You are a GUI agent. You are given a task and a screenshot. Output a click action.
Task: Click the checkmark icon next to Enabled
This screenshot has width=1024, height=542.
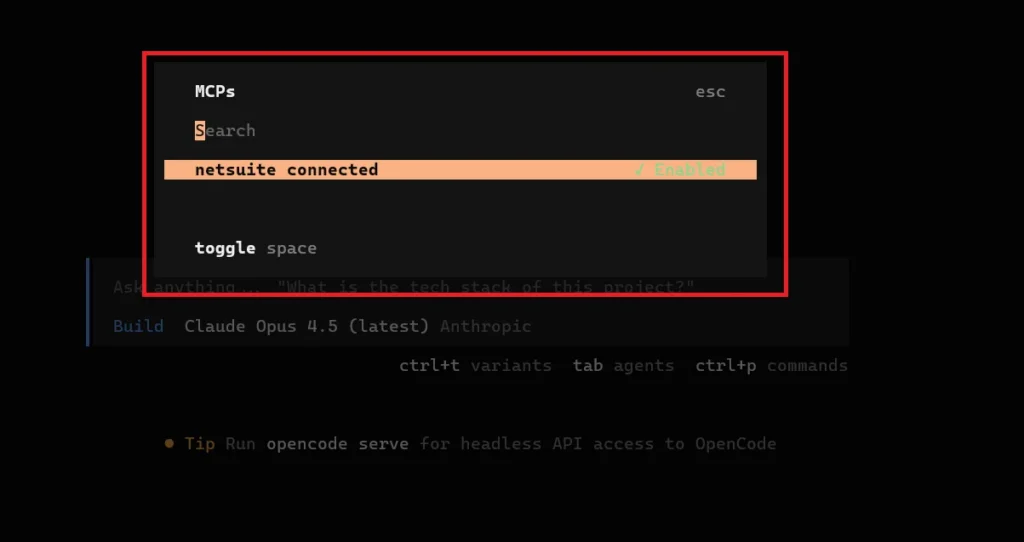tap(639, 170)
